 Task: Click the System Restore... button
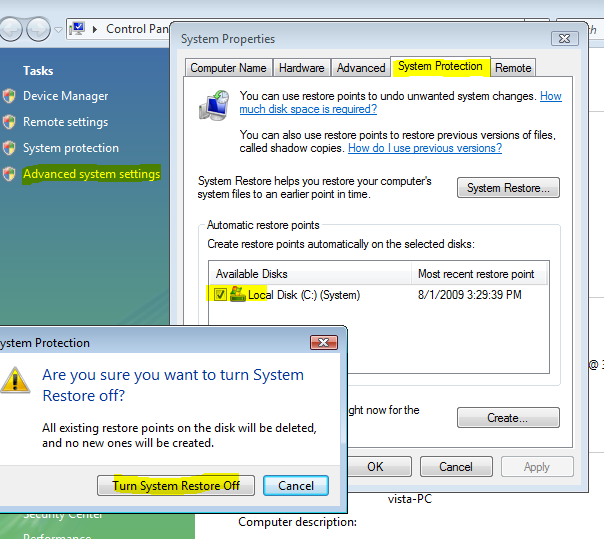pos(508,188)
